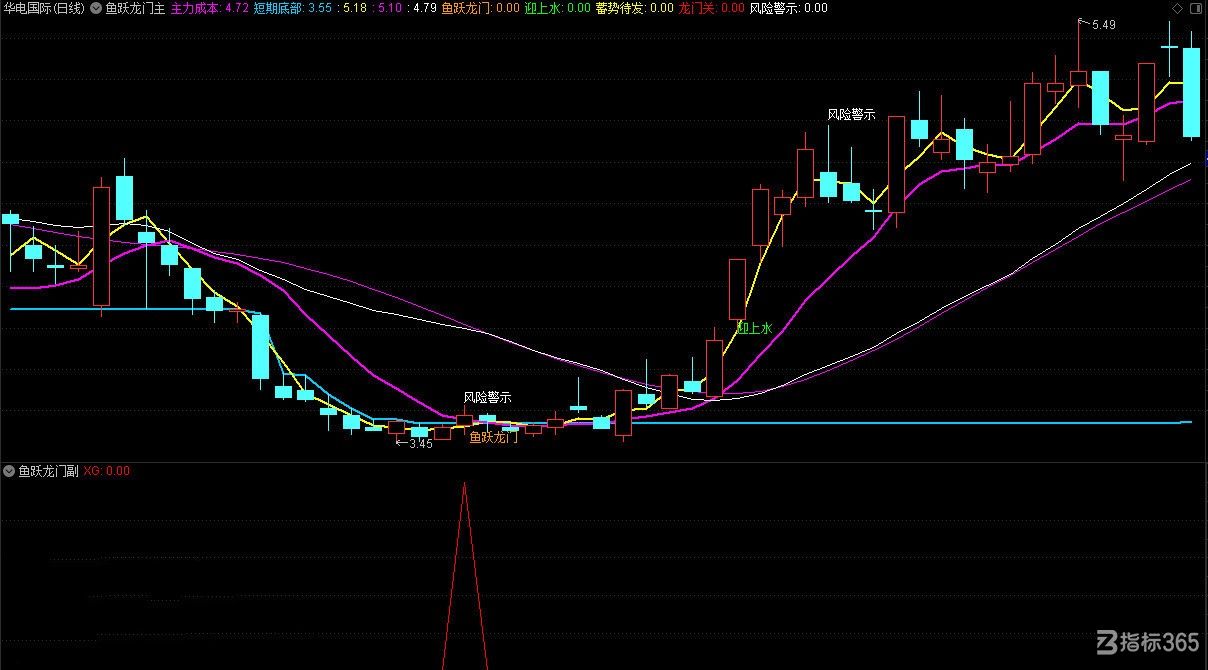
Task: Click the green 迎上水 chart signal label
Action: tap(755, 327)
